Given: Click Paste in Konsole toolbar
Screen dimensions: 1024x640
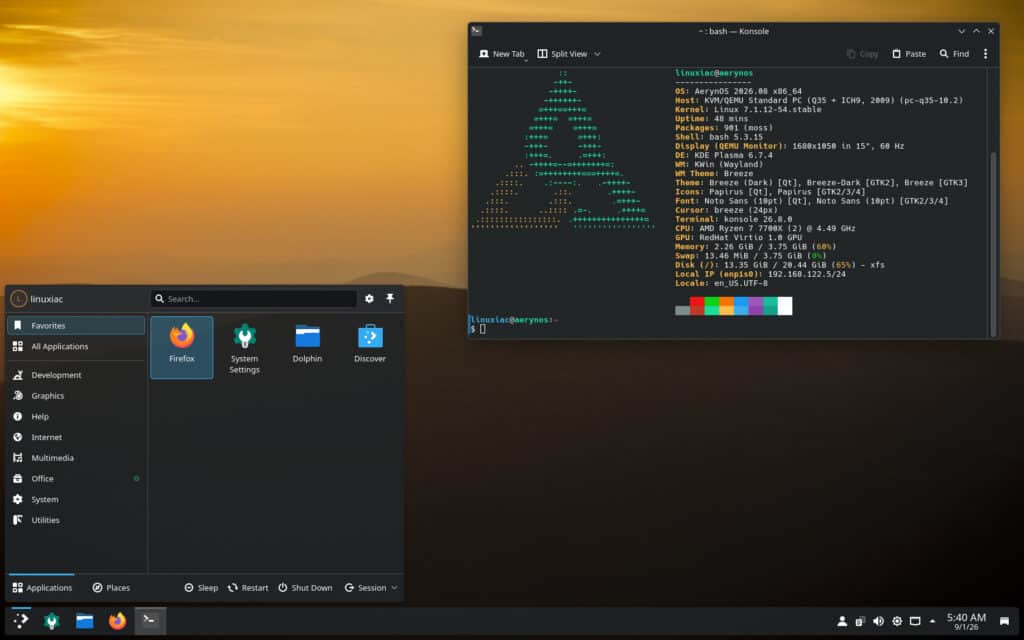Looking at the screenshot, I should coord(909,54).
